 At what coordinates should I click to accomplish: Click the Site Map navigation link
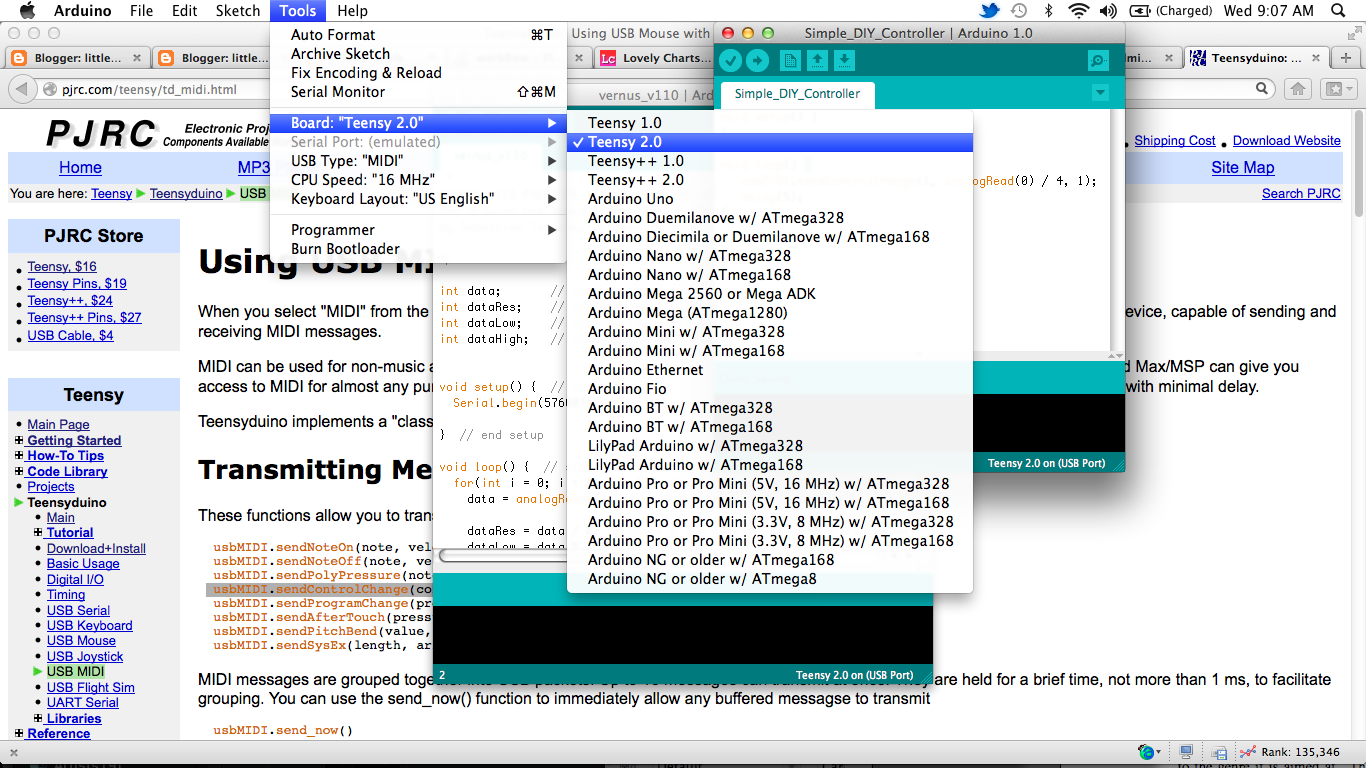[1243, 168]
